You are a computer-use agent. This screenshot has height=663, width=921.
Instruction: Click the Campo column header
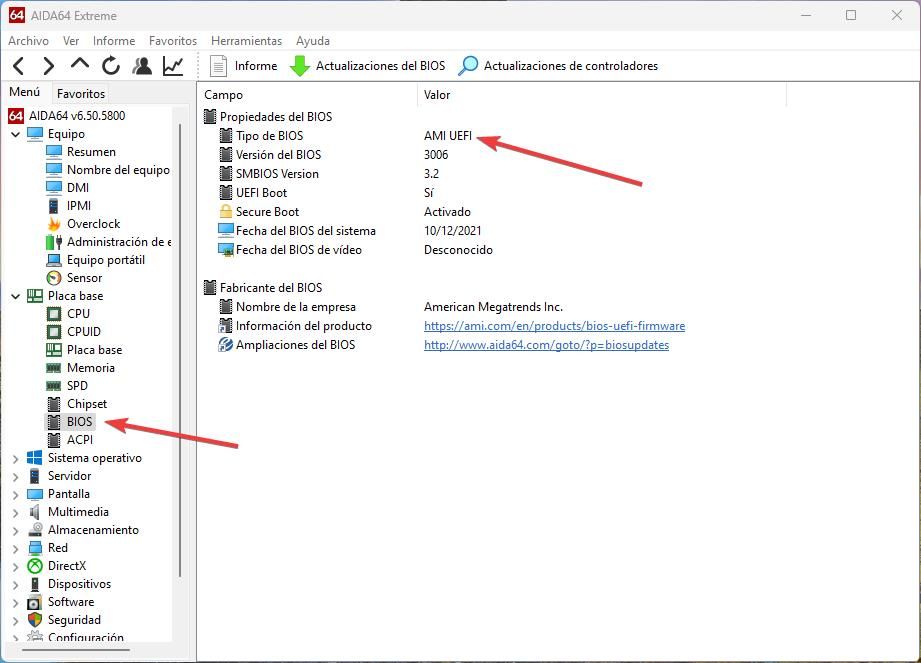pos(308,95)
